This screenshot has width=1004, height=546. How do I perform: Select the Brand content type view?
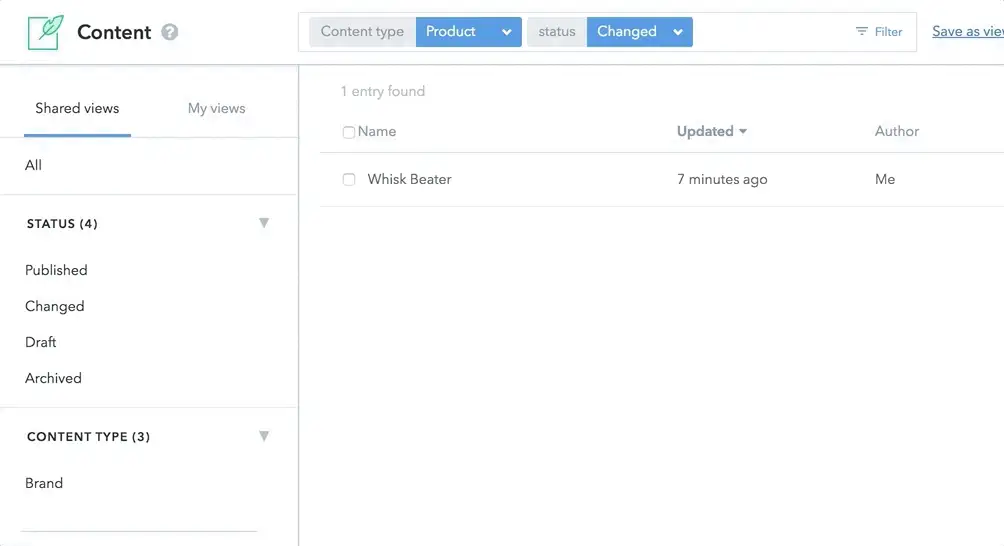click(44, 483)
